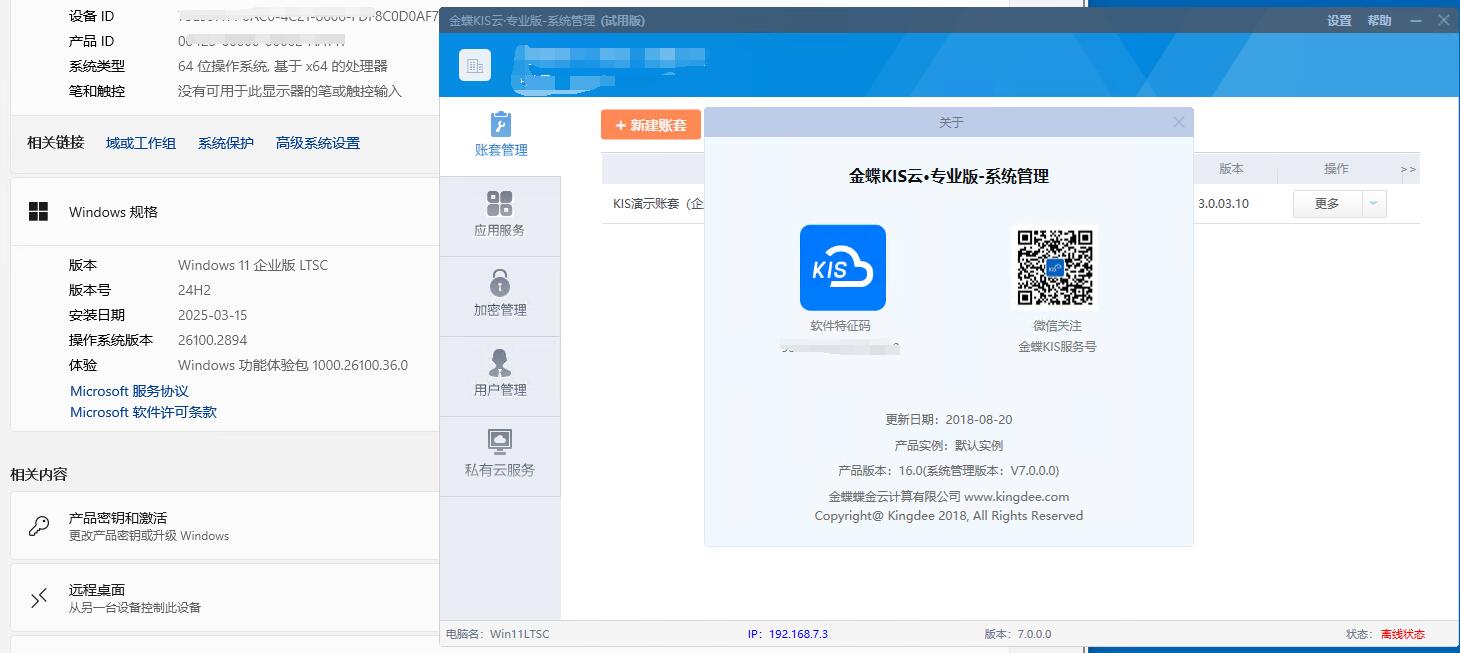Click the 金蝶KIS云•专业版-系统管理 dialog heading
This screenshot has width=1460, height=653.
pos(949,176)
